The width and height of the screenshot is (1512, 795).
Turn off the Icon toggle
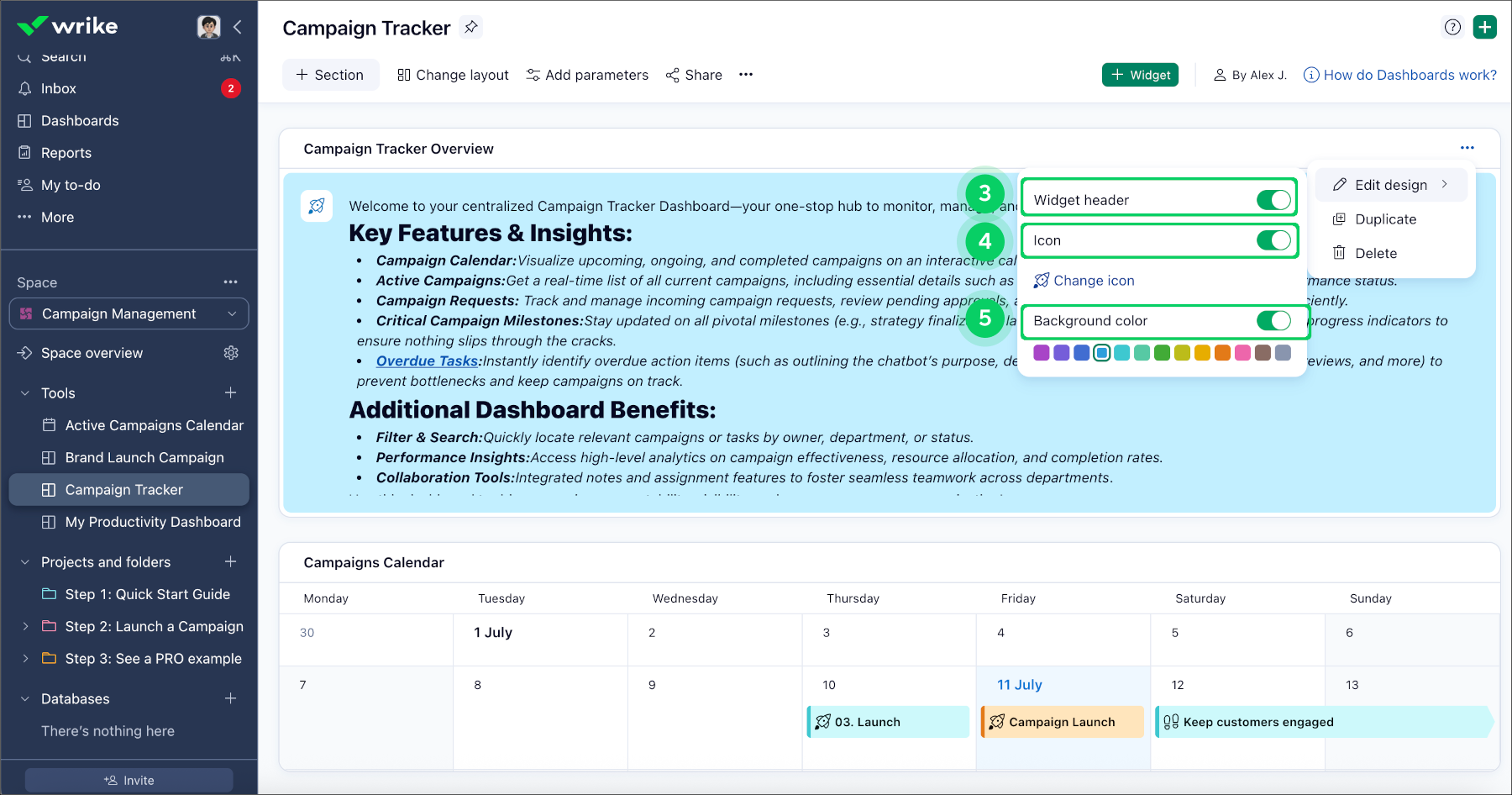pyautogui.click(x=1273, y=240)
